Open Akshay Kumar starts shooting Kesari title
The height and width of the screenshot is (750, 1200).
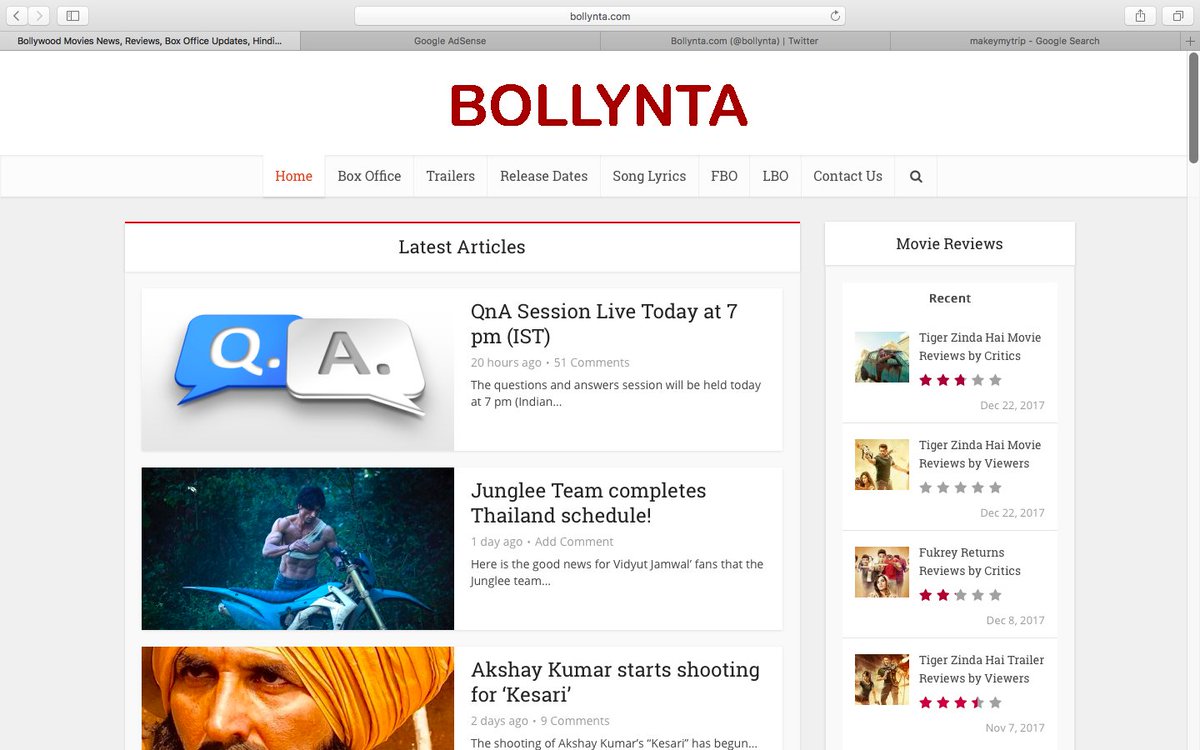[615, 682]
